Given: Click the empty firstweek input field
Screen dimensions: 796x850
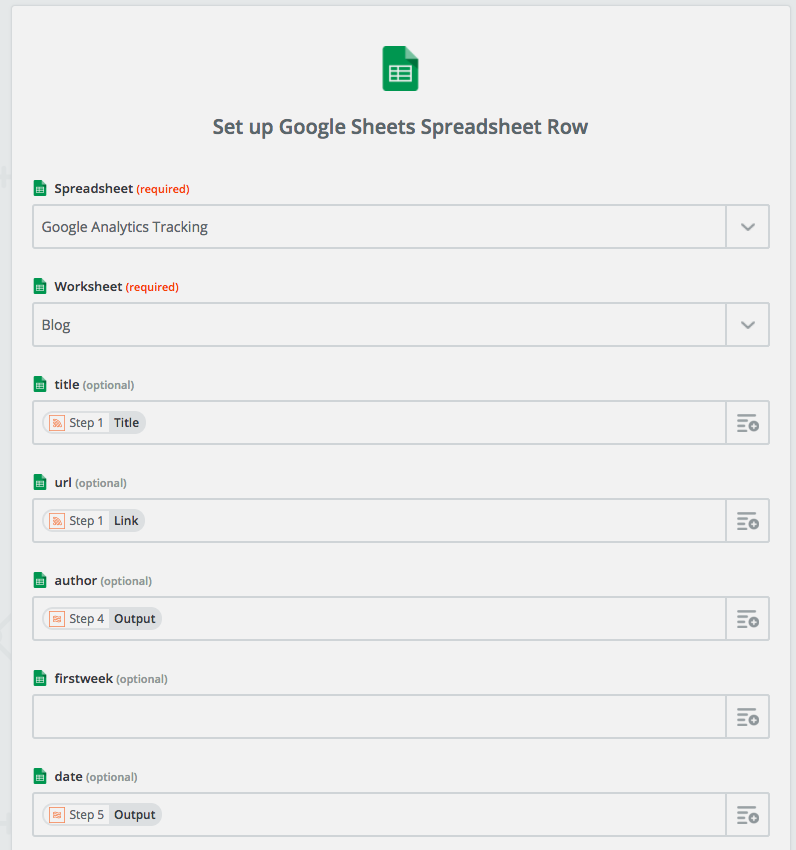Looking at the screenshot, I should (x=378, y=717).
